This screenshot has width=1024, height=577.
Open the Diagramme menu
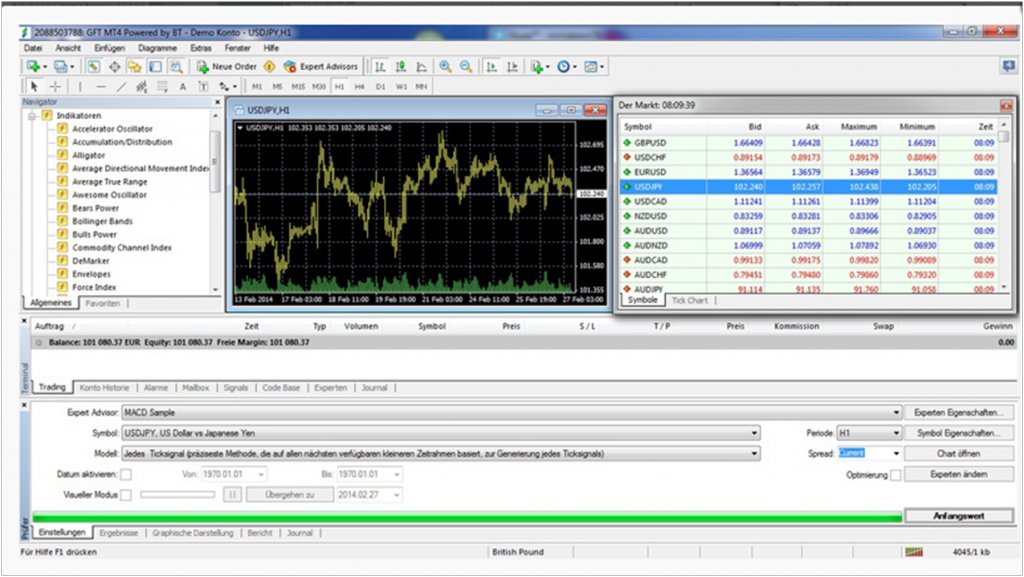tap(157, 48)
